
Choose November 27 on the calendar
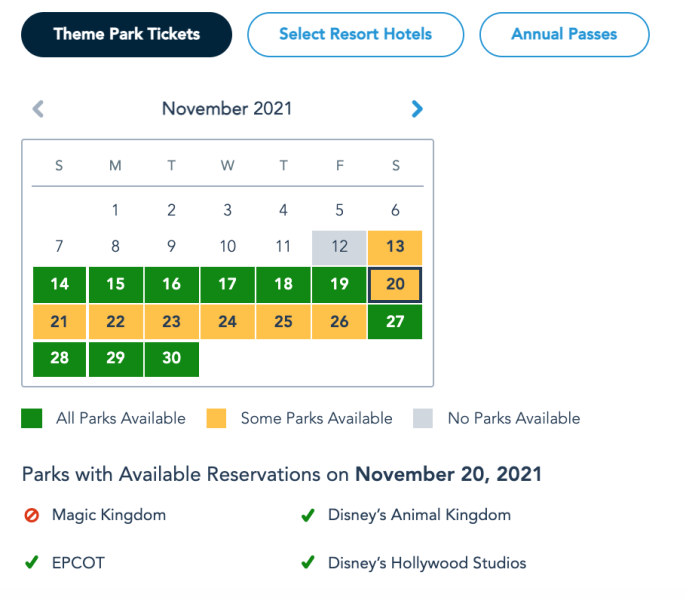click(395, 321)
